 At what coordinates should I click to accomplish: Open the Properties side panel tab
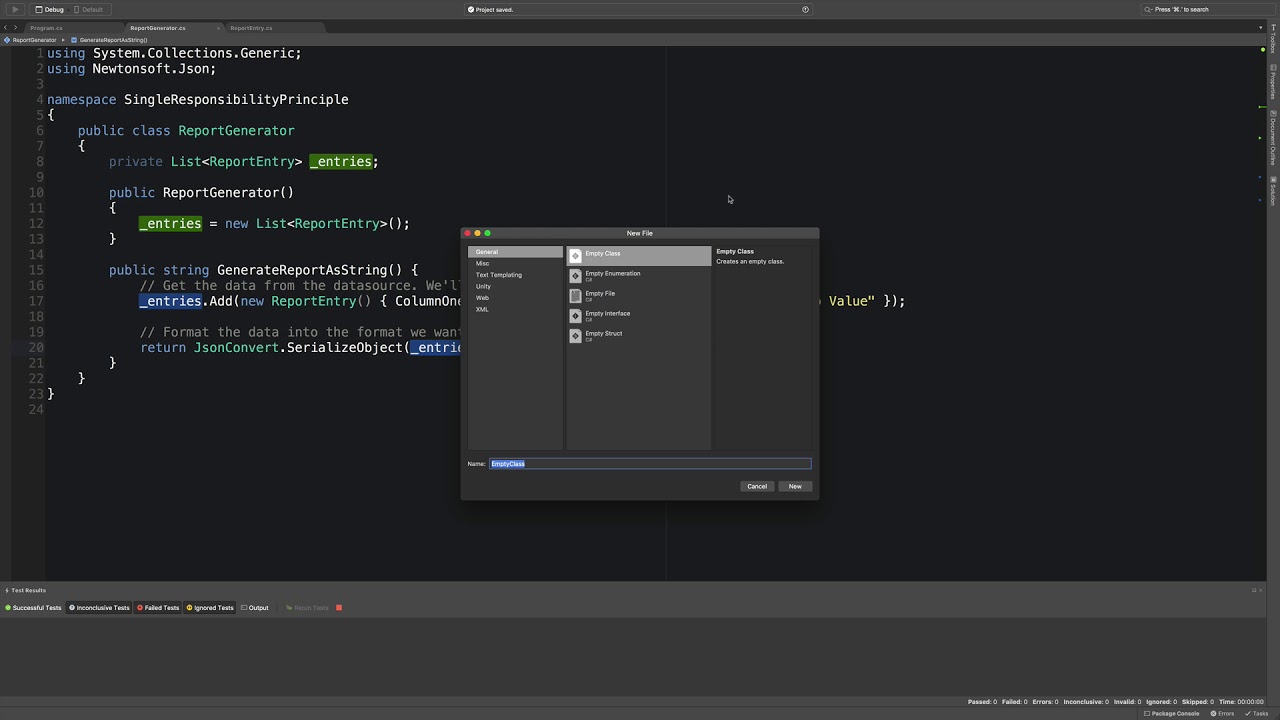coord(1273,83)
